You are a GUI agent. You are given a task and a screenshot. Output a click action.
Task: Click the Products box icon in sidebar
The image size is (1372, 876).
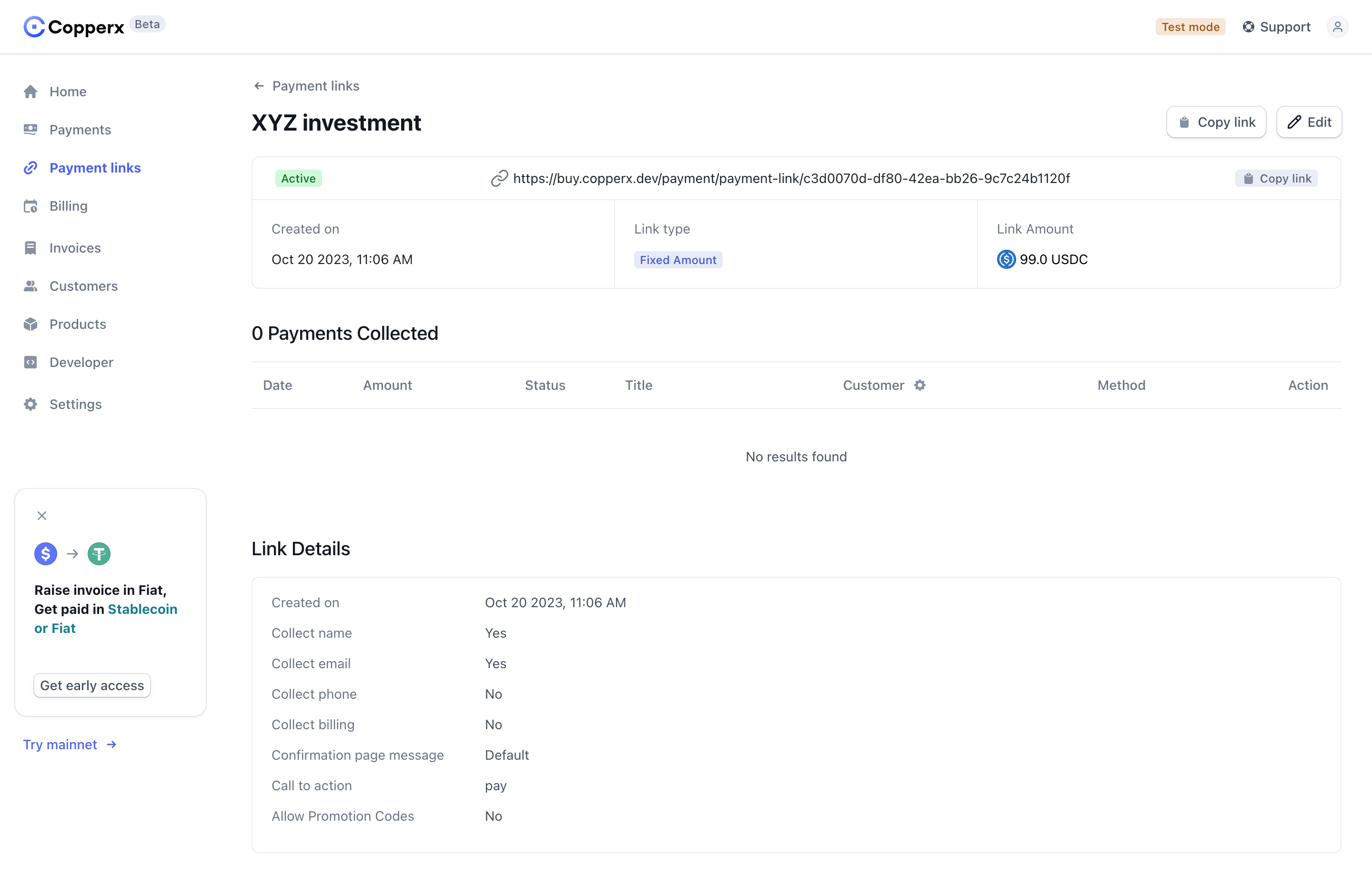pos(31,324)
